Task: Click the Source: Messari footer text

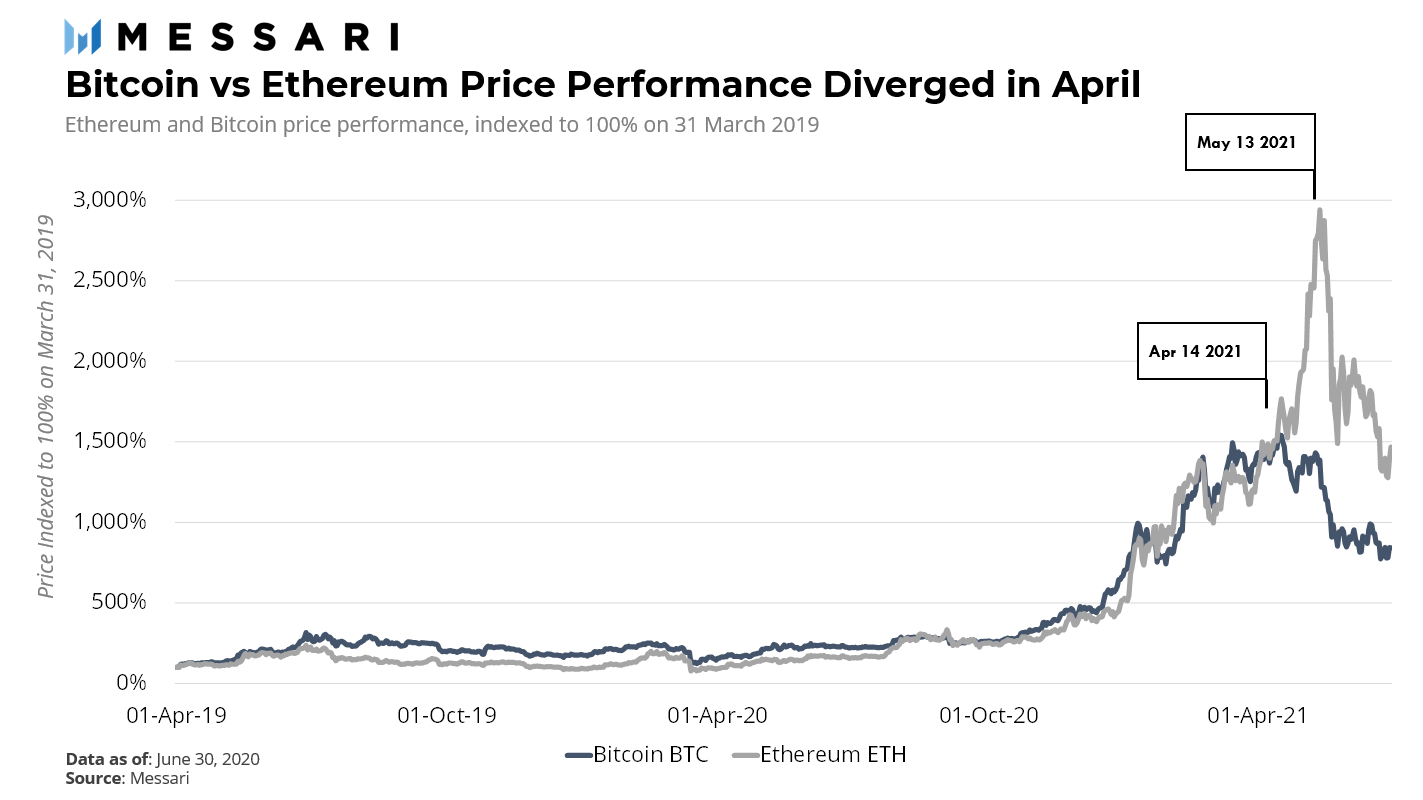Action: click(x=127, y=777)
